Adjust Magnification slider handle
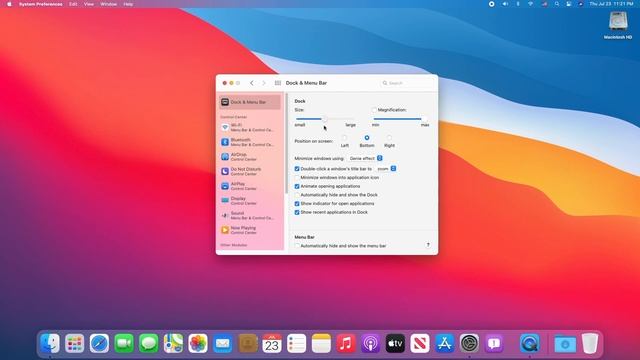640x360 pixels. pos(424,119)
